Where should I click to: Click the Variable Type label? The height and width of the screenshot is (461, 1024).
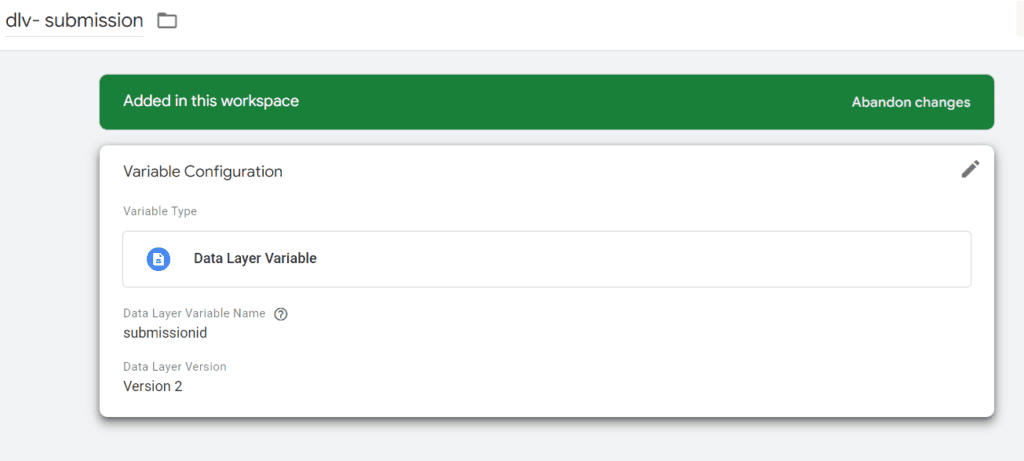(x=160, y=212)
